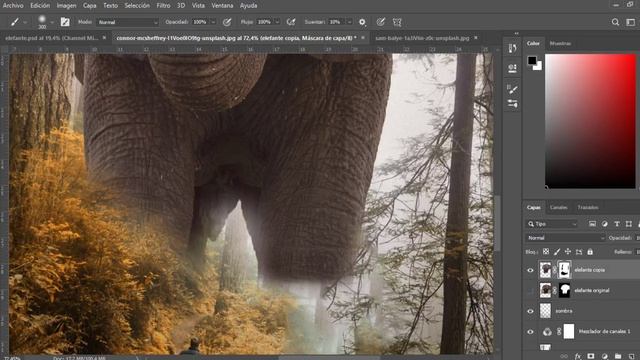Expand the Flujo slider arrow
The width and height of the screenshot is (640, 360).
pos(277,22)
